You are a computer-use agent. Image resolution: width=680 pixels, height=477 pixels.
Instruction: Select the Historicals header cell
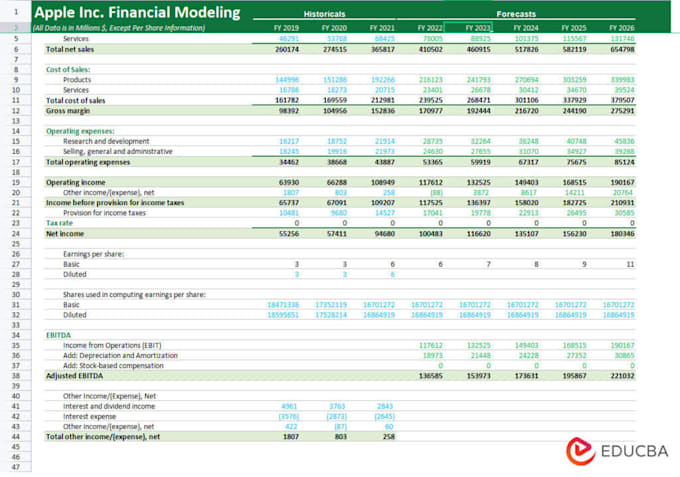(x=324, y=14)
